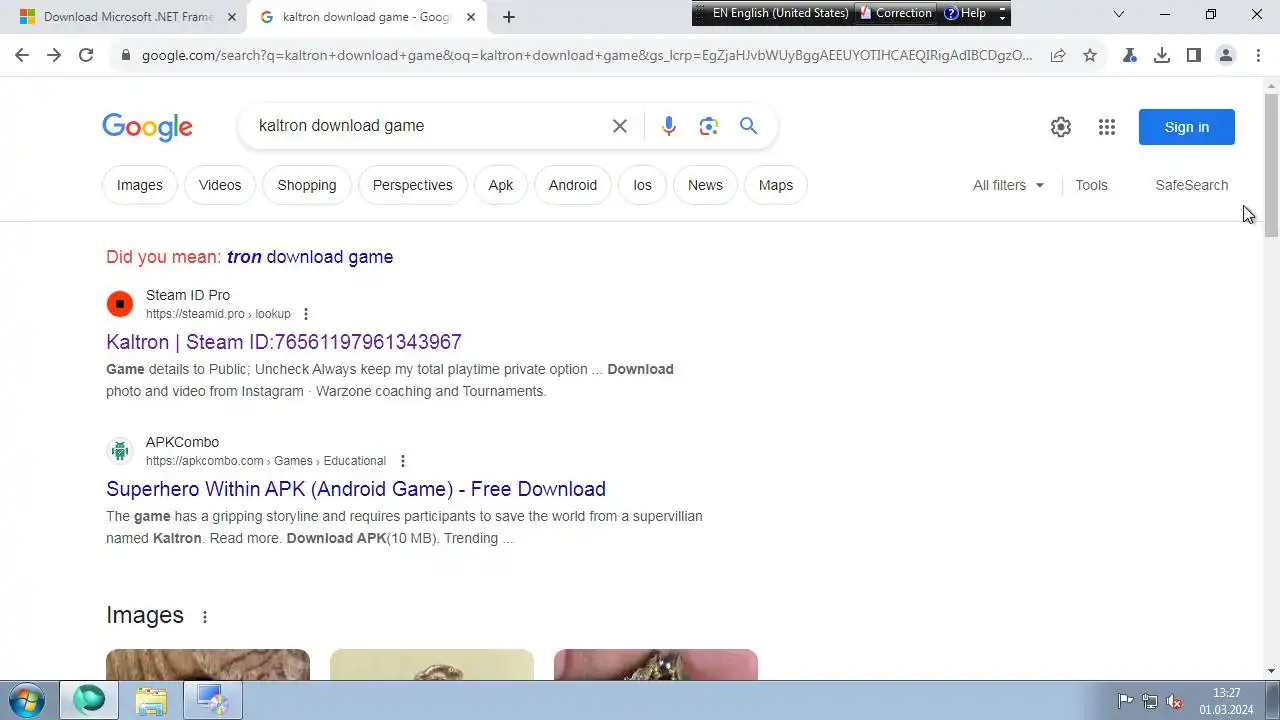Bookmark this page with the star icon
The width and height of the screenshot is (1280, 720).
[1090, 55]
